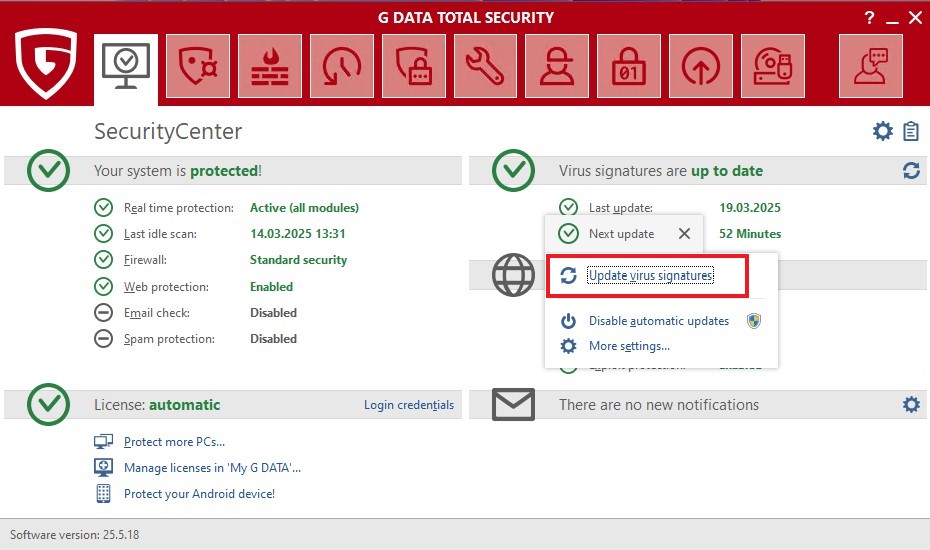Open the Backup clock-arrow tab

(x=342, y=66)
